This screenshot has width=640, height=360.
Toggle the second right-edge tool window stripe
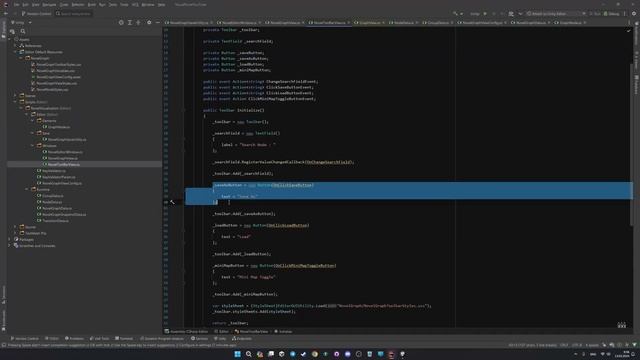point(636,60)
